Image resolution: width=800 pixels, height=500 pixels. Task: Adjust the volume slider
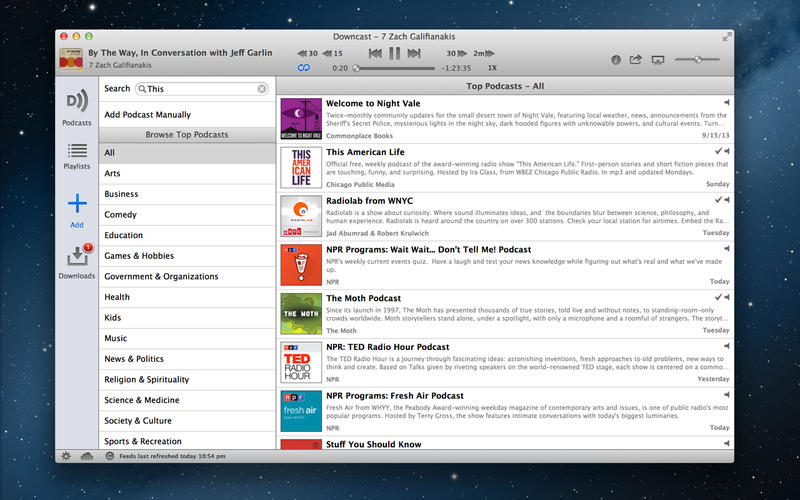(697, 60)
